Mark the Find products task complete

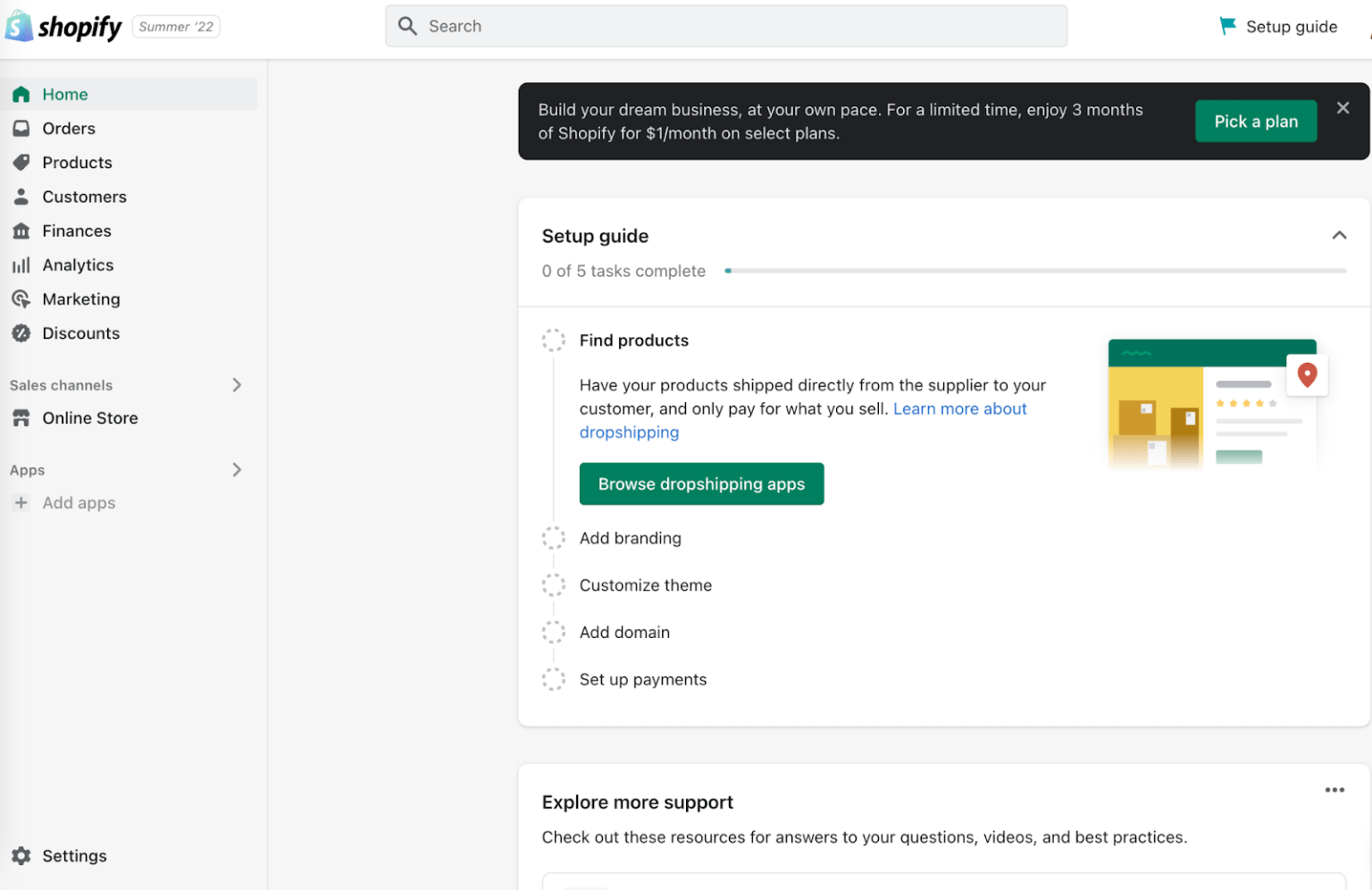click(x=554, y=340)
